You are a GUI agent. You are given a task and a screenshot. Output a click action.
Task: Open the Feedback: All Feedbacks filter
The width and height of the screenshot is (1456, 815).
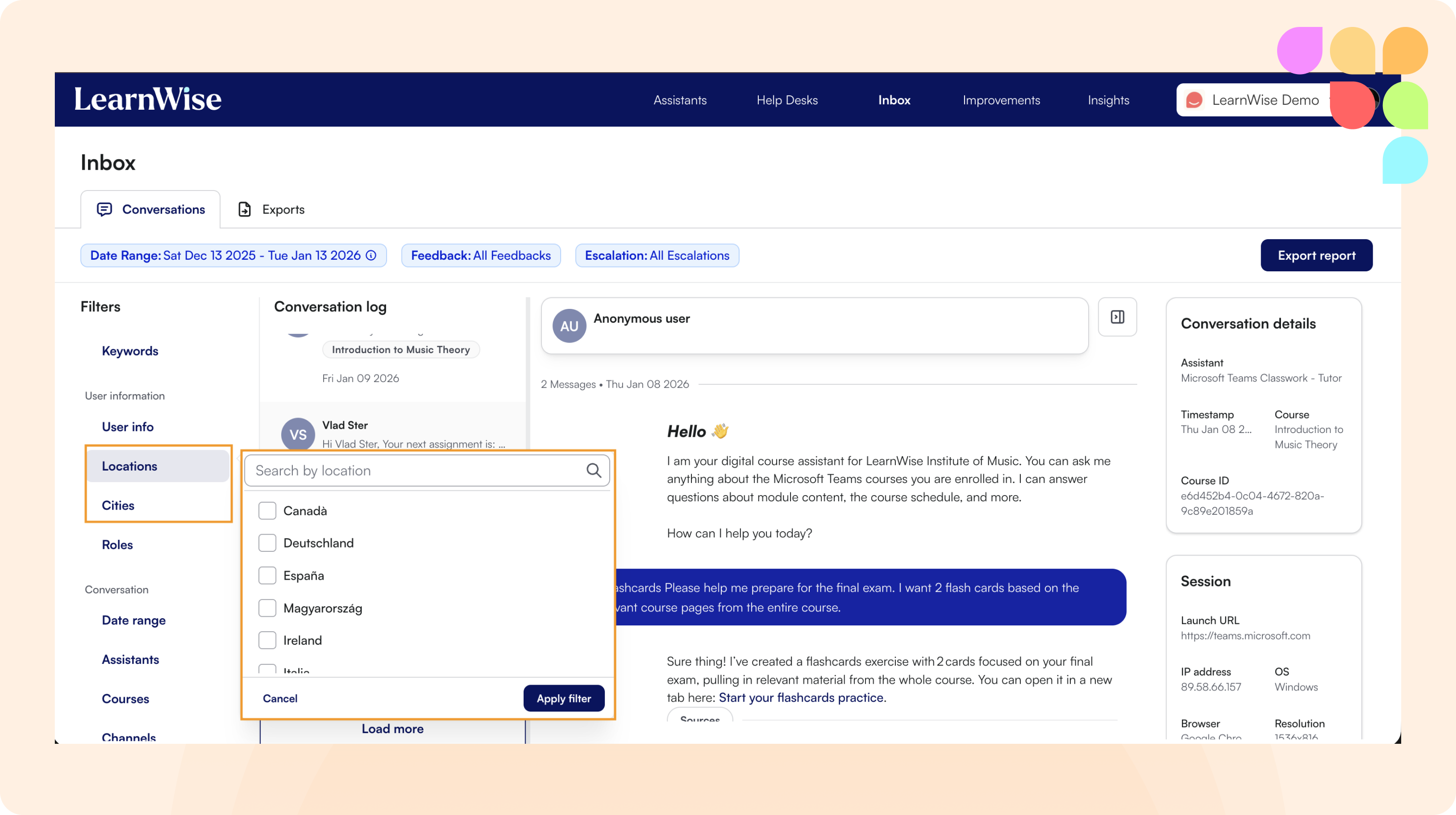pos(480,255)
